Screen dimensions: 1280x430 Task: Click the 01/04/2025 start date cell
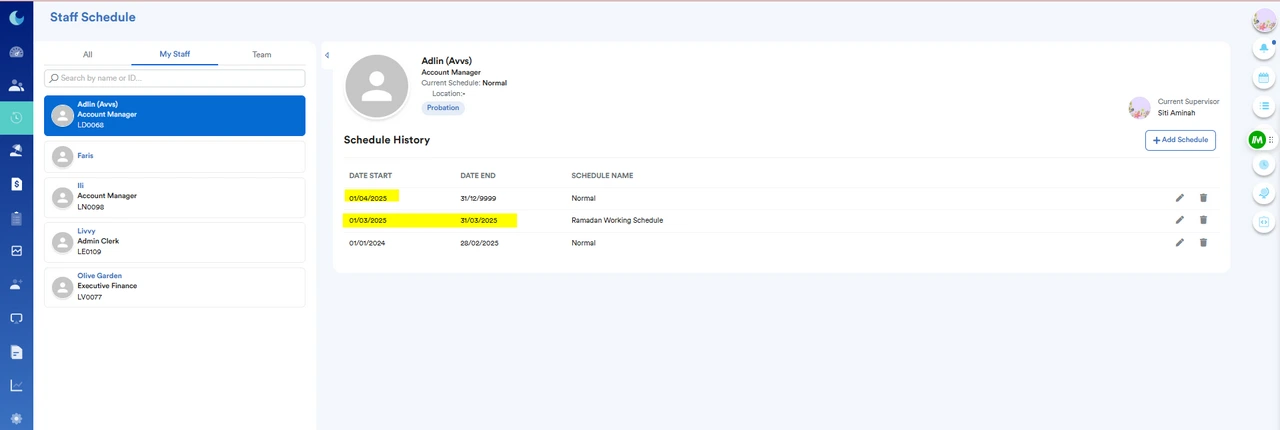[368, 198]
